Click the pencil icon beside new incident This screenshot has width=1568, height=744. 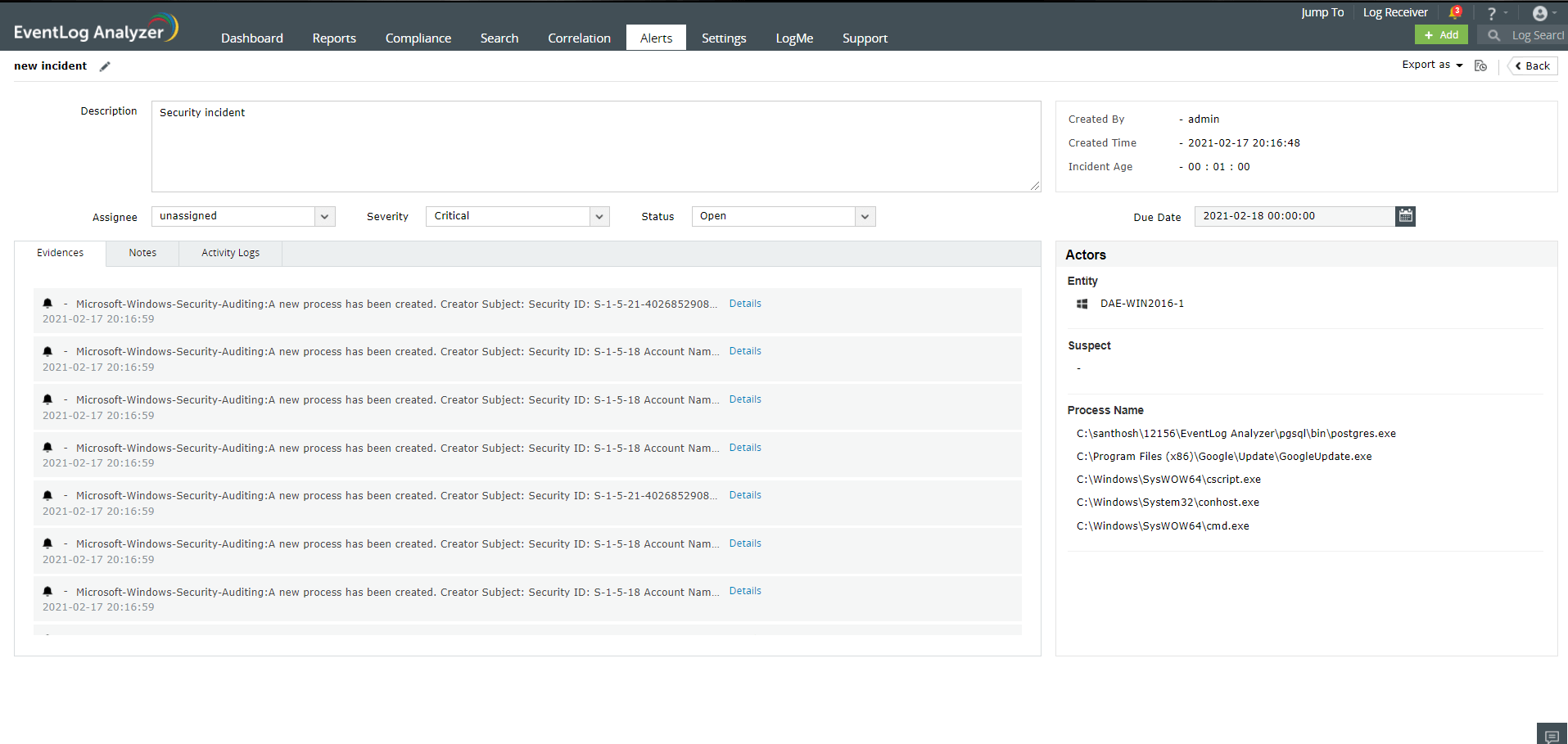(x=105, y=66)
